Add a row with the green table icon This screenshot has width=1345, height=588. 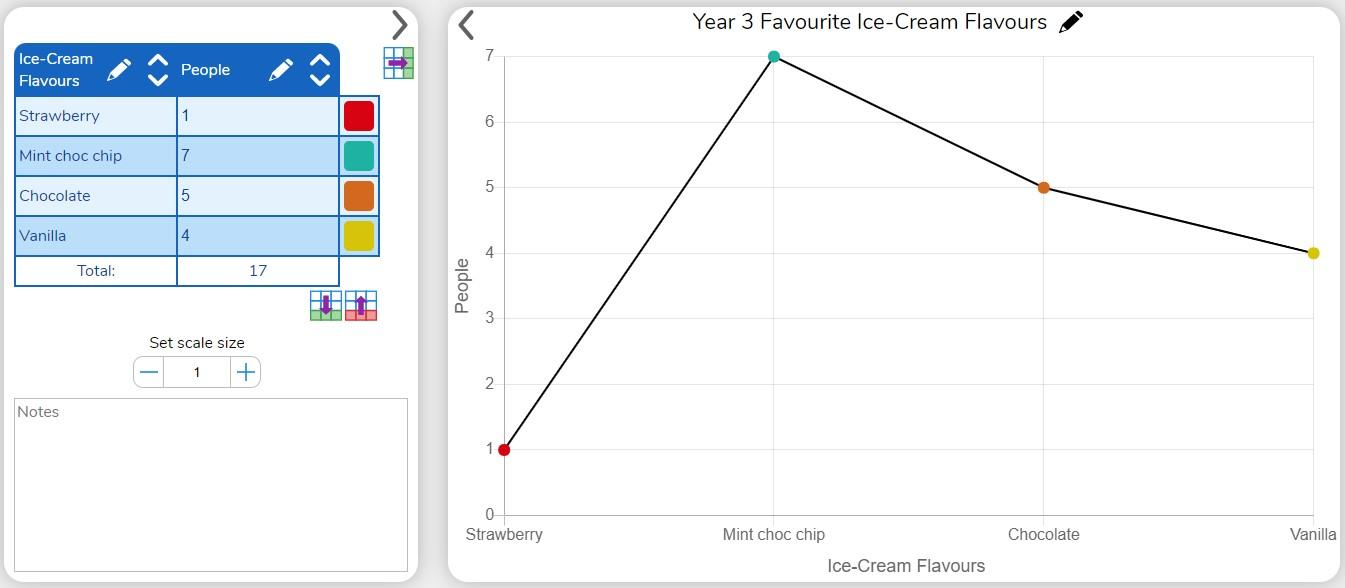click(326, 306)
